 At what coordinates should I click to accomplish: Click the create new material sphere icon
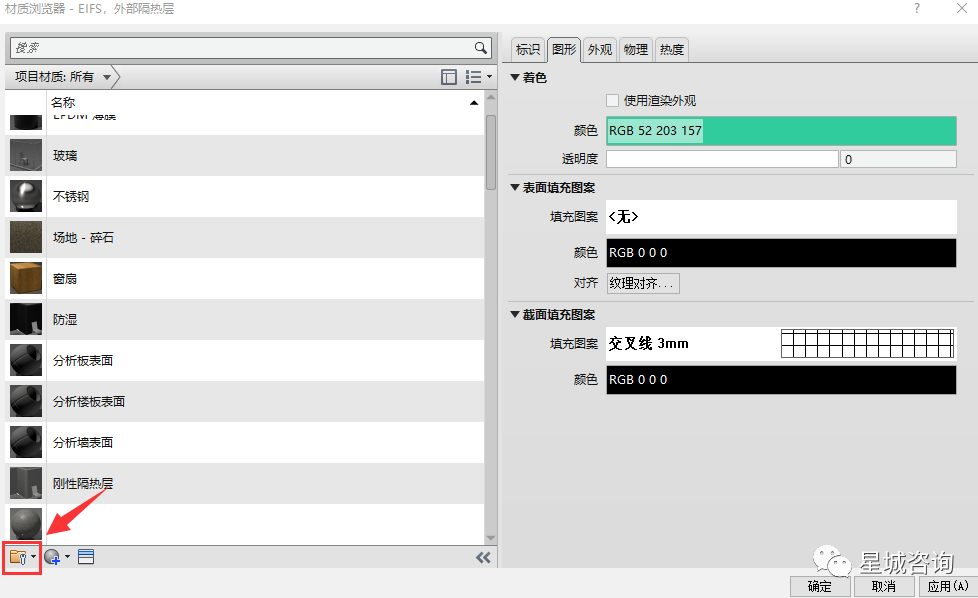pos(53,557)
